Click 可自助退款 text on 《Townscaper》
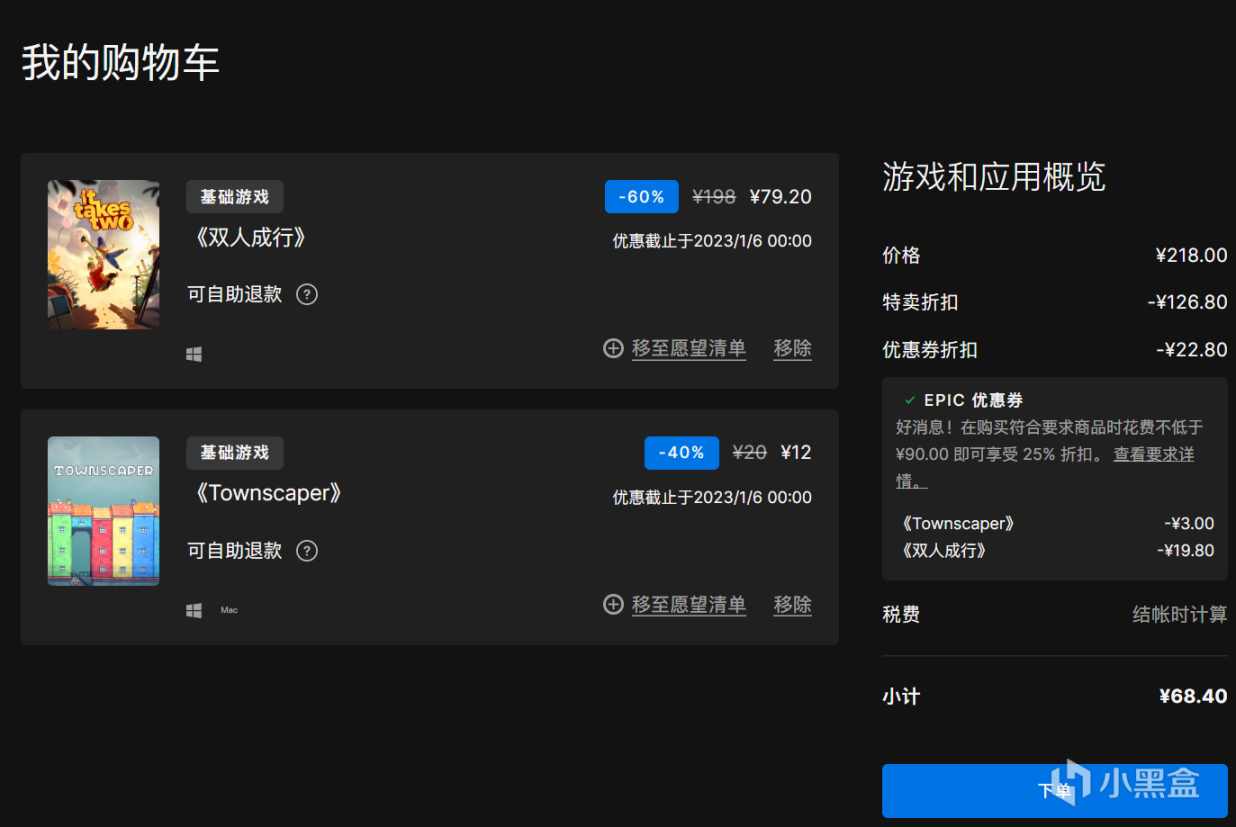 coord(235,551)
